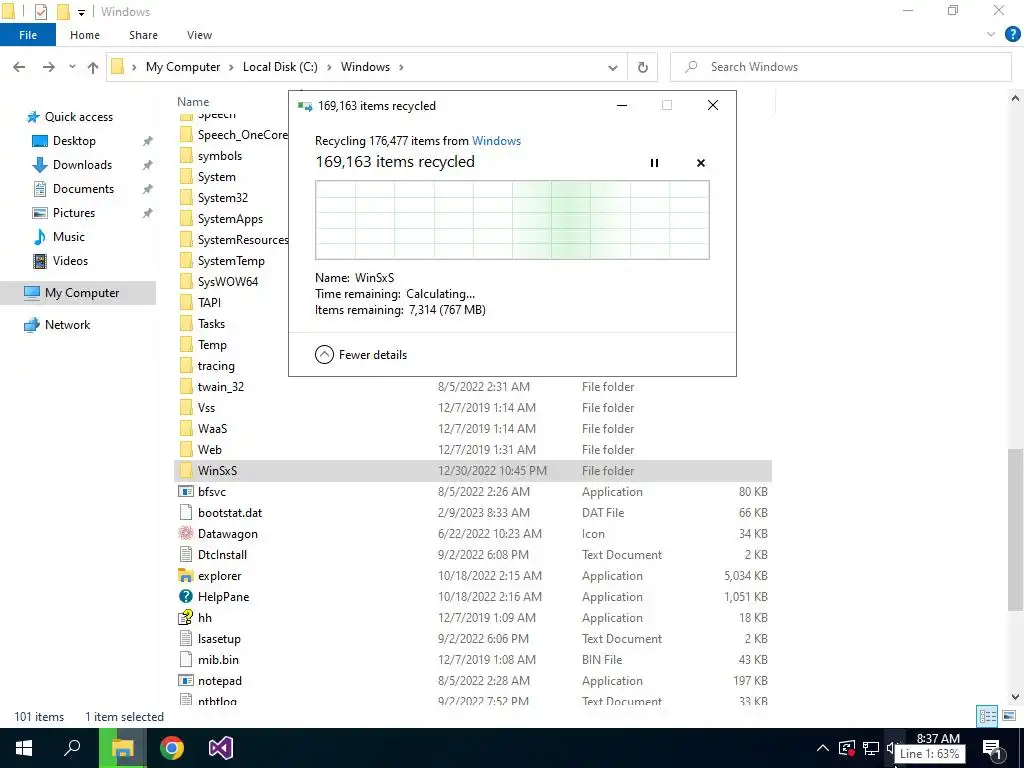This screenshot has height=768, width=1024.
Task: Expand the ribbon with the chevron
Action: 991,35
